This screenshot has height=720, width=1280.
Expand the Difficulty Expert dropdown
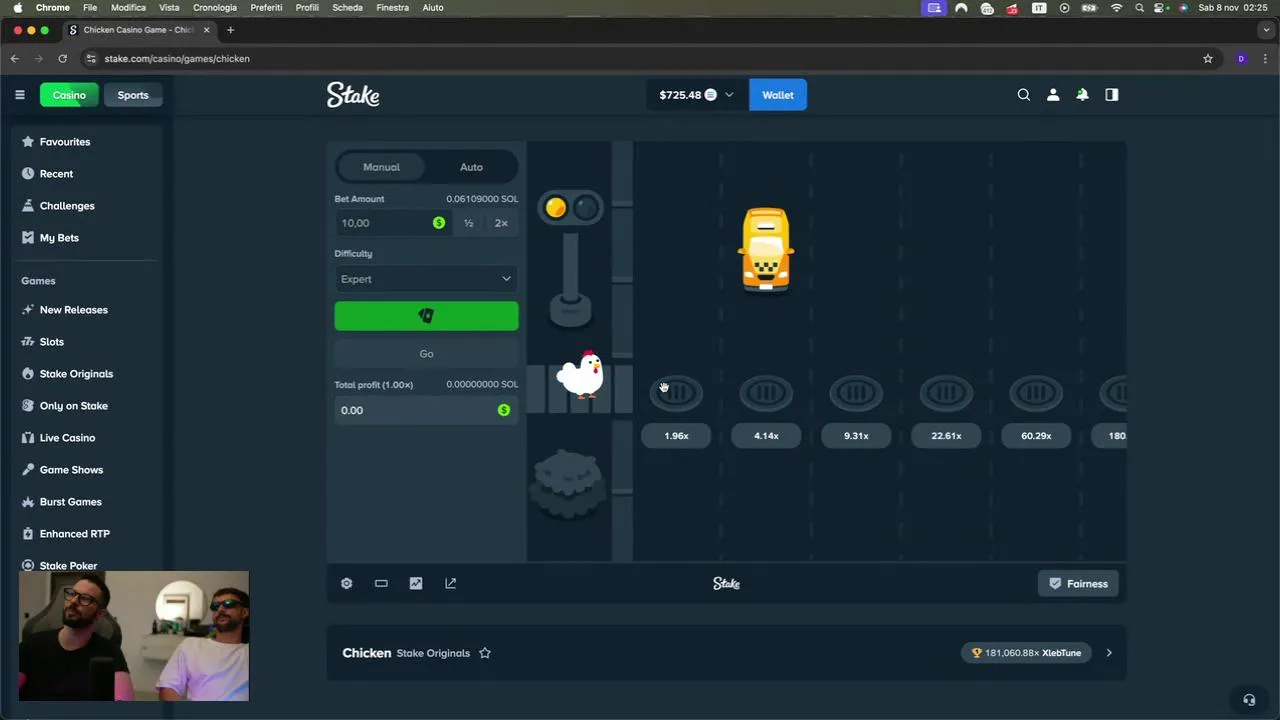pos(426,279)
